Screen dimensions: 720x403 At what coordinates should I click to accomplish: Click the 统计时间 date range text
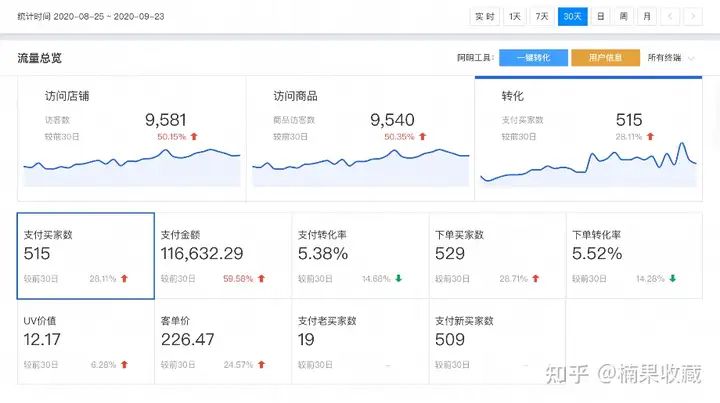pos(91,17)
